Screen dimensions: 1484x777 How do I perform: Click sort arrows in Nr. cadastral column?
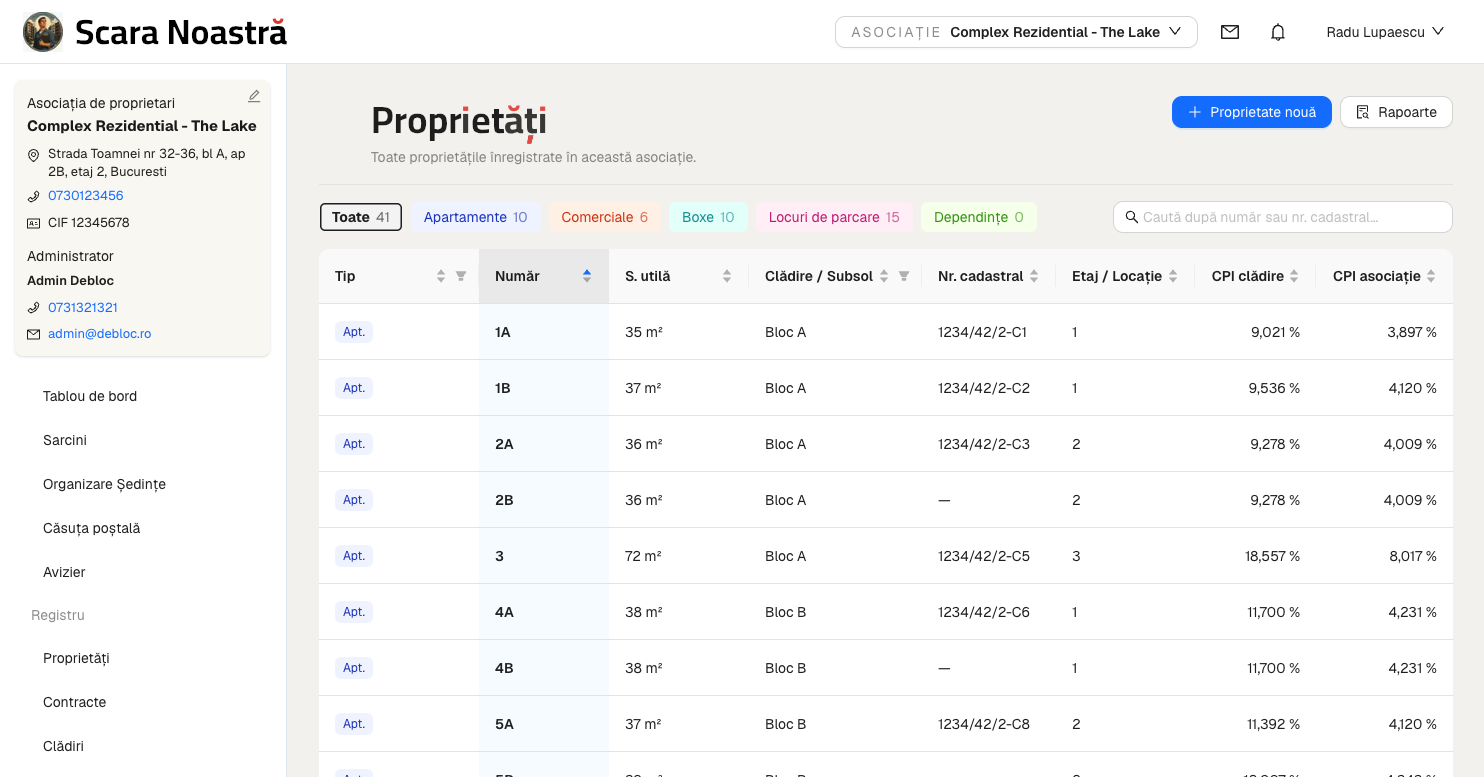click(x=1034, y=276)
